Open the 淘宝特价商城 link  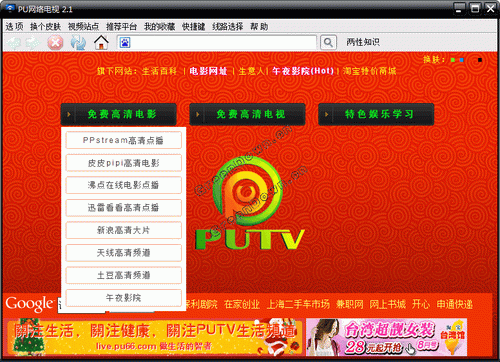pyautogui.click(x=370, y=71)
